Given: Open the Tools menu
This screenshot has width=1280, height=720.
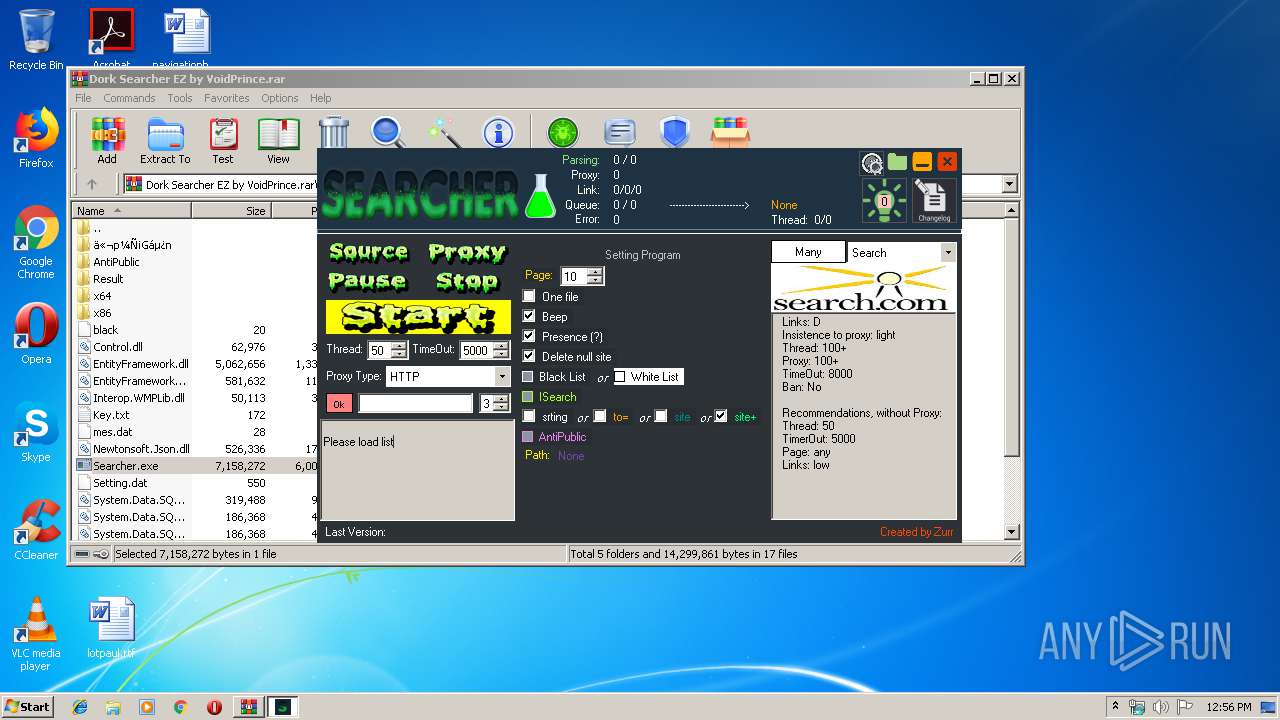Looking at the screenshot, I should 180,98.
